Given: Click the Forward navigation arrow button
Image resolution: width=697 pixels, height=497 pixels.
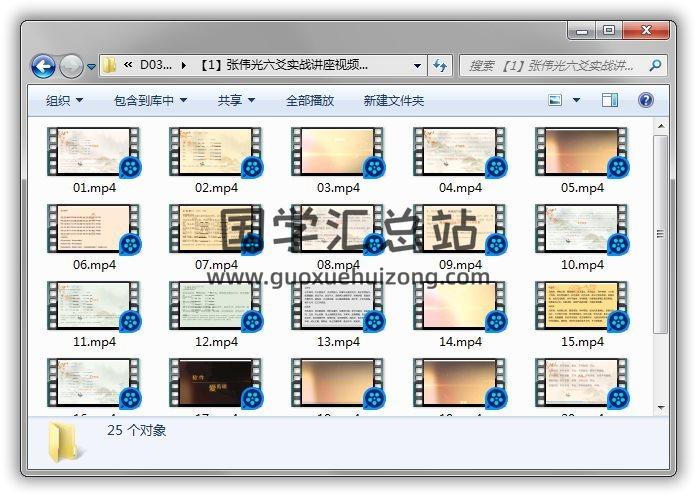Looking at the screenshot, I should [71, 66].
